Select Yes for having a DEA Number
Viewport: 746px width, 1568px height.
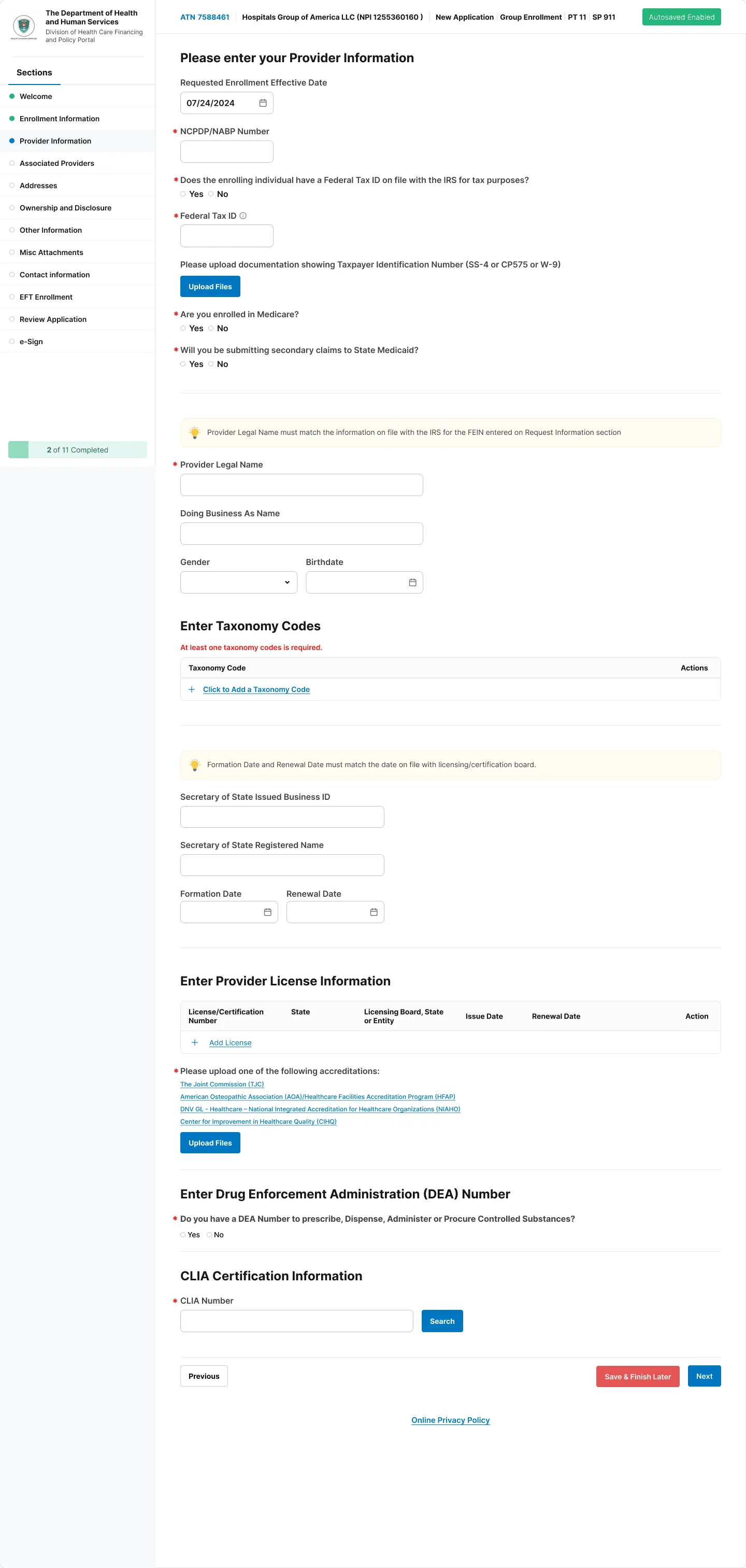[183, 1234]
